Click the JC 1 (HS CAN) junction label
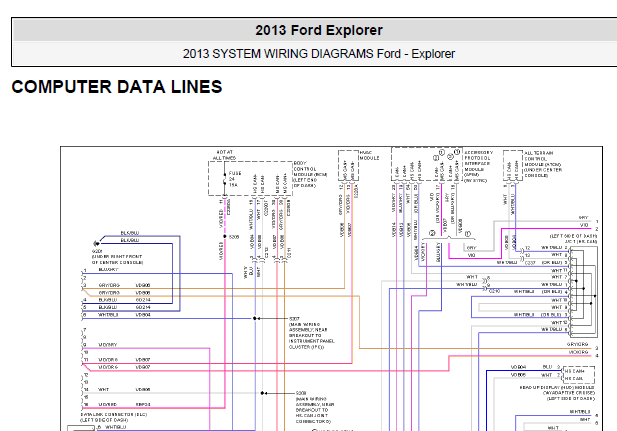617x431 pixels. pyautogui.click(x=573, y=239)
